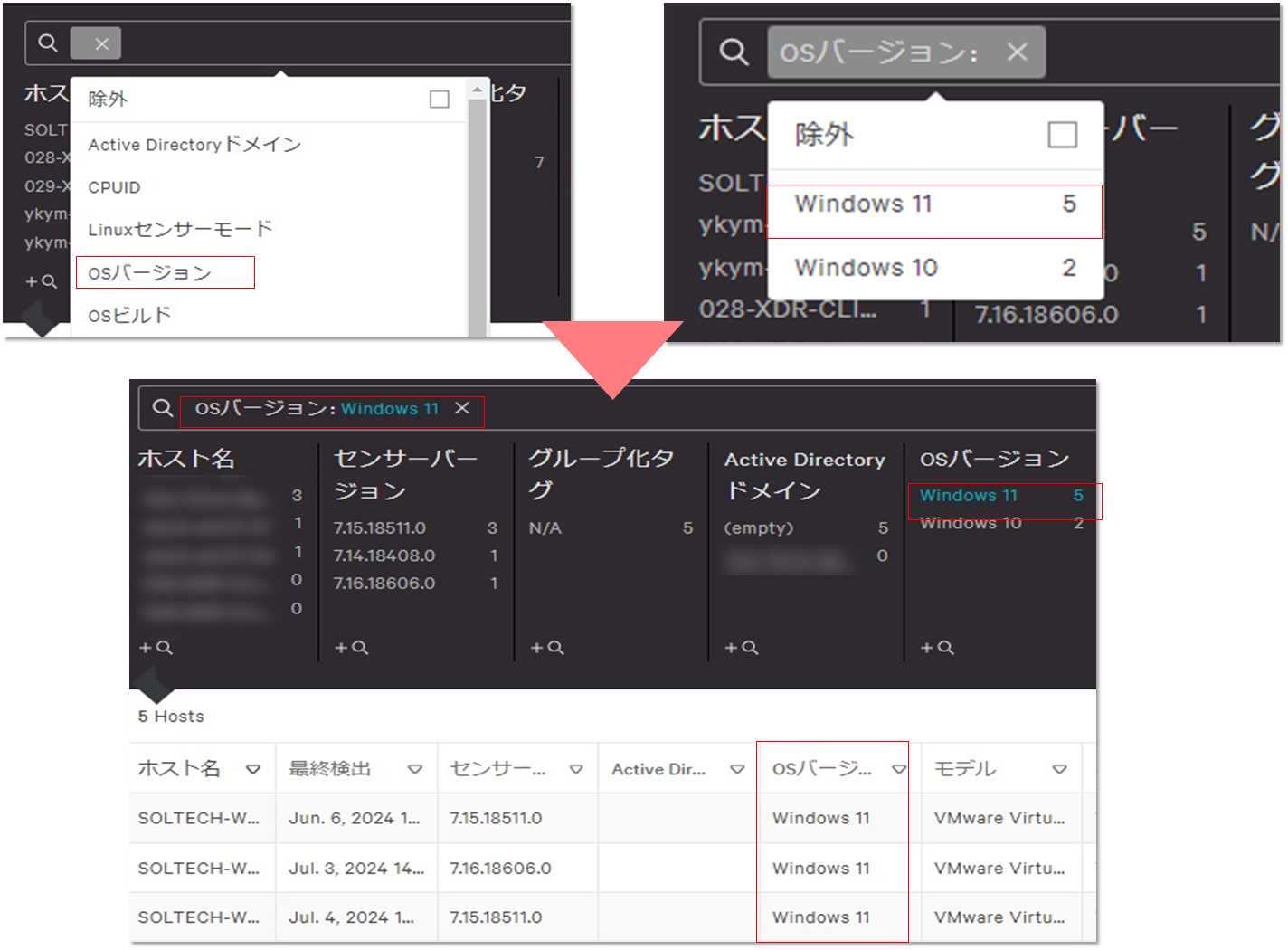Click the up arrow of the filter list scrollbar
Screen dimensions: 1288x950
point(478,90)
